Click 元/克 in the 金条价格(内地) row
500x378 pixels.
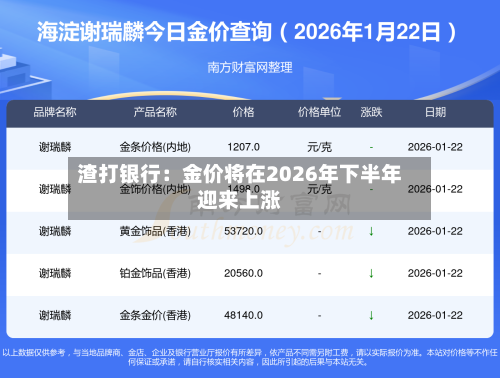pyautogui.click(x=319, y=147)
